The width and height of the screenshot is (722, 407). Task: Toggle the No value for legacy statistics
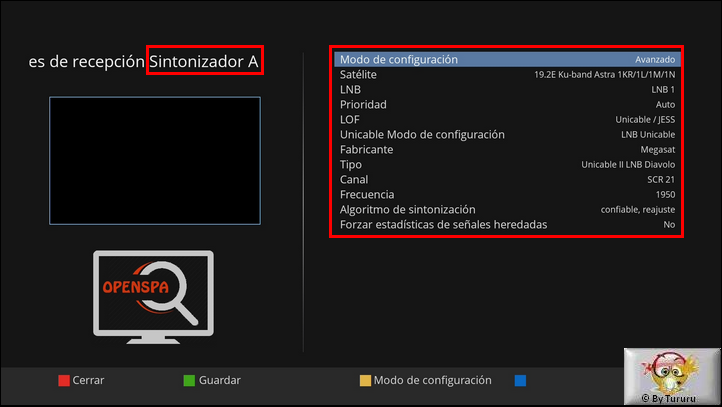coord(669,225)
